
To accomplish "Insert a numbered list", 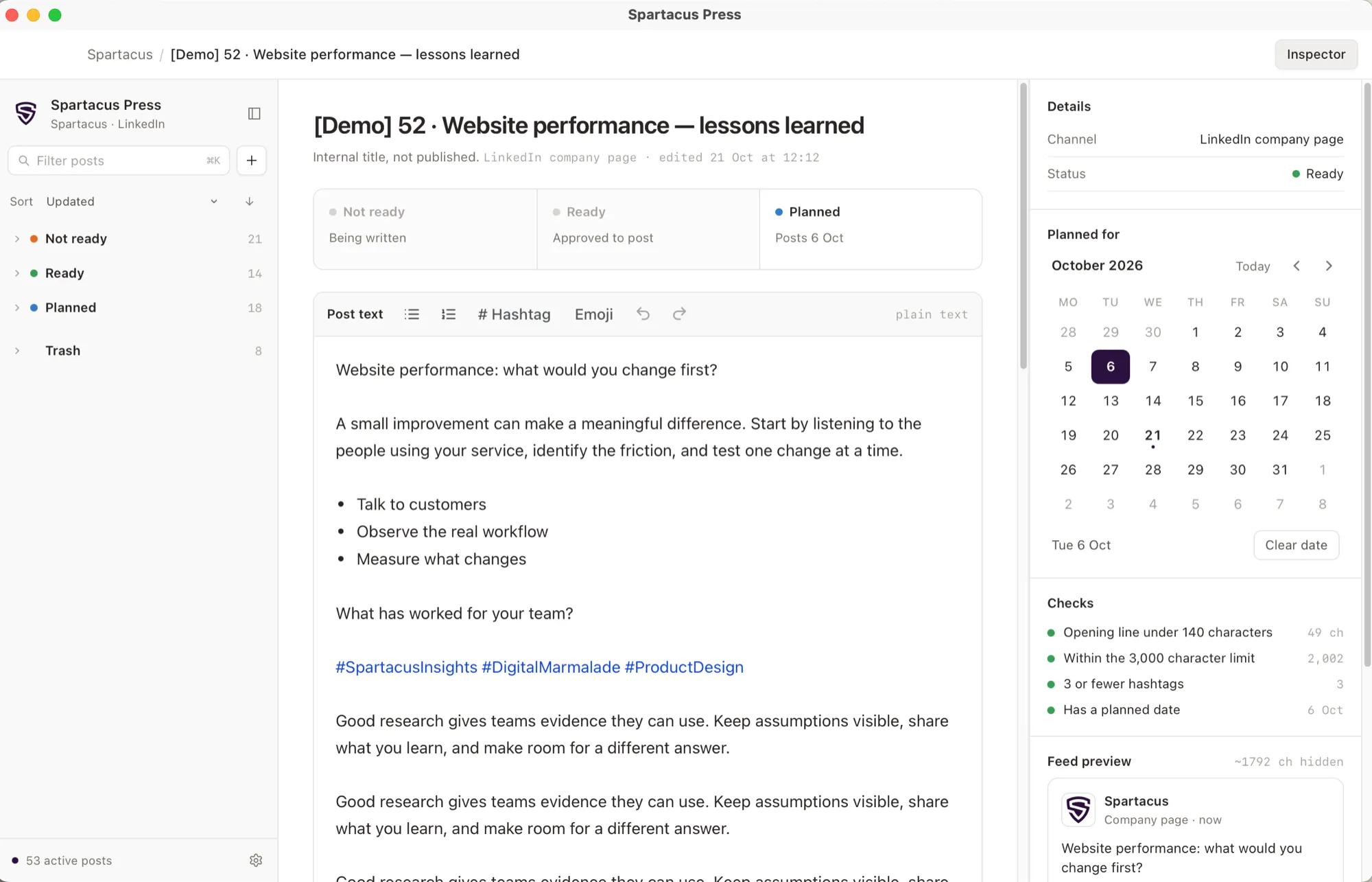I will pos(449,314).
